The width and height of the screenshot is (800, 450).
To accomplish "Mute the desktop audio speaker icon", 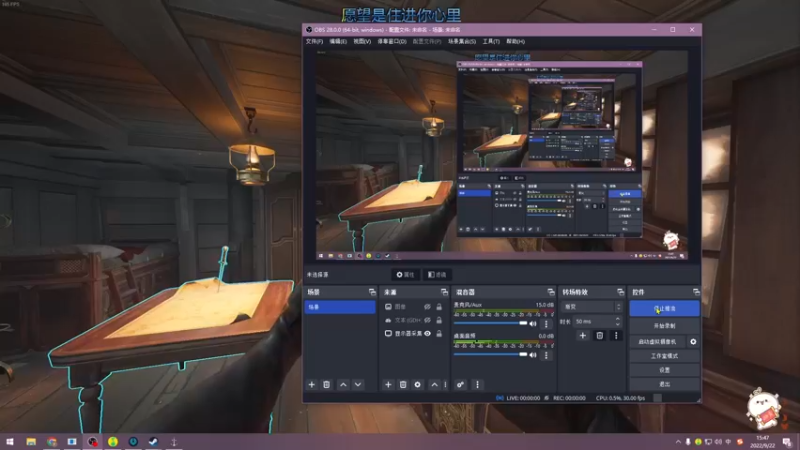I will [533, 355].
